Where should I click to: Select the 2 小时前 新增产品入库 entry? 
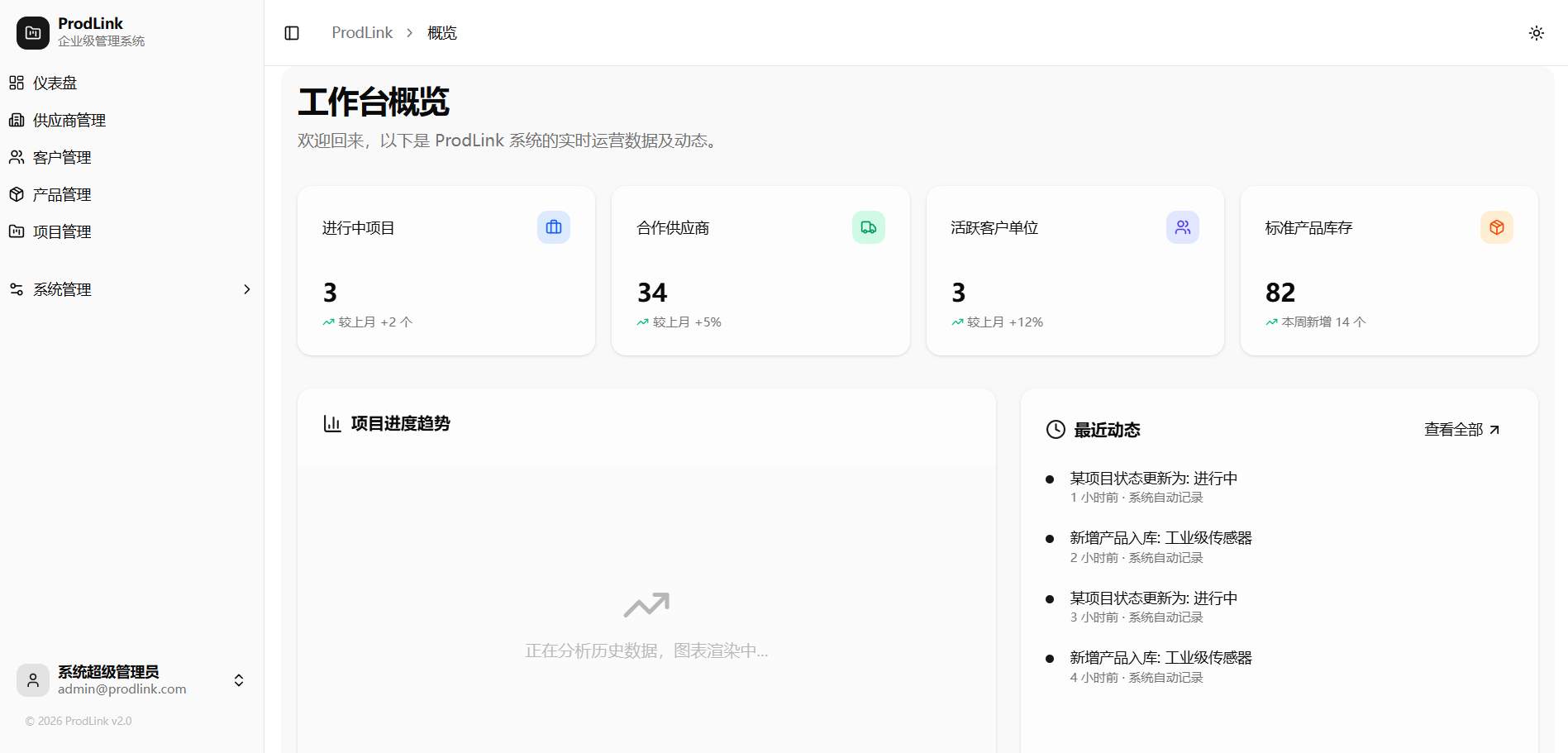pyautogui.click(x=1161, y=547)
